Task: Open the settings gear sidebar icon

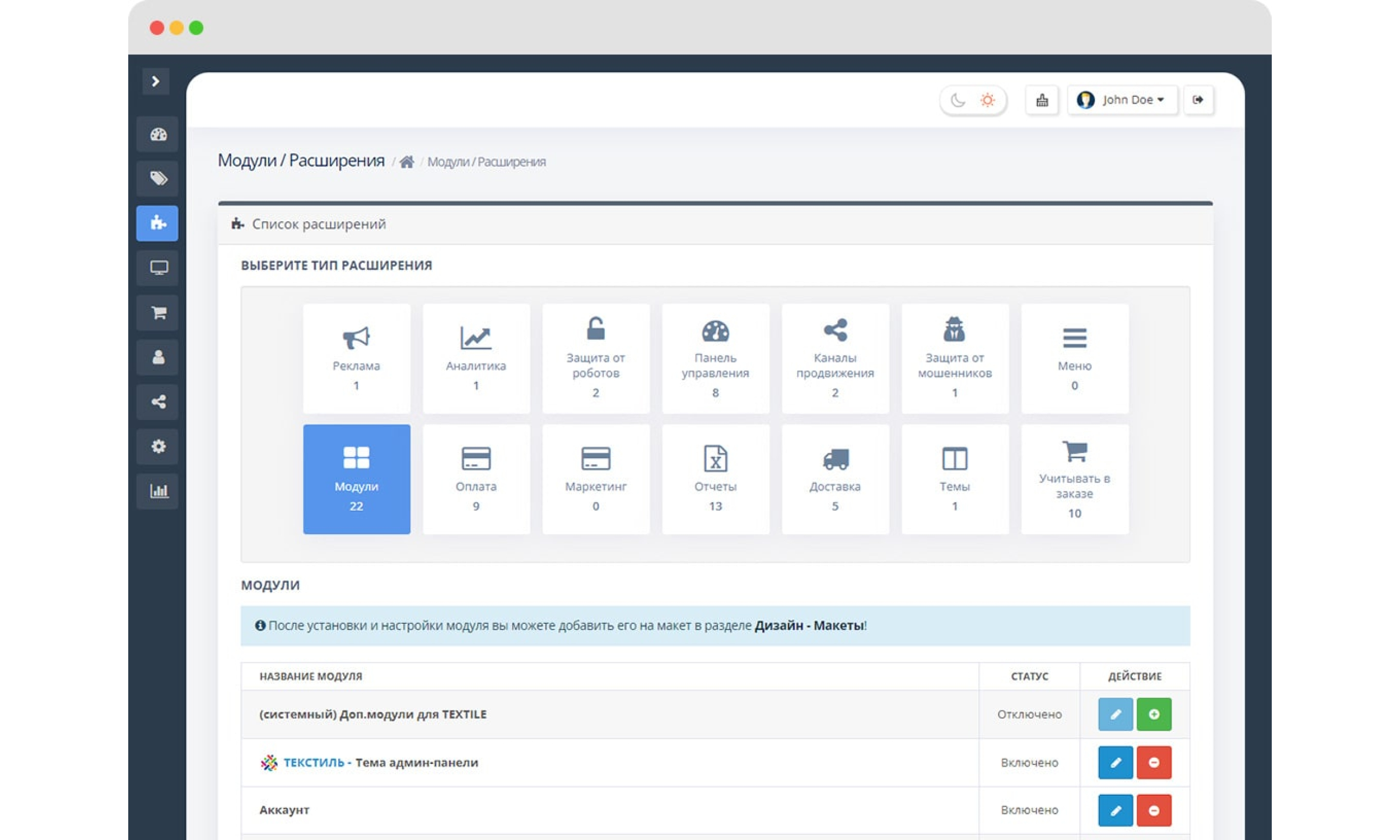Action: point(158,446)
